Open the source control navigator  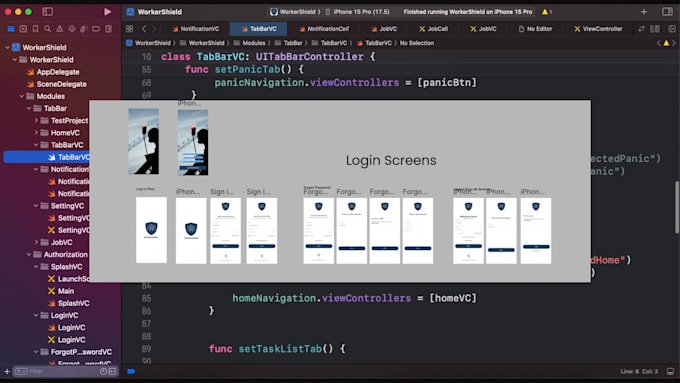click(x=23, y=29)
